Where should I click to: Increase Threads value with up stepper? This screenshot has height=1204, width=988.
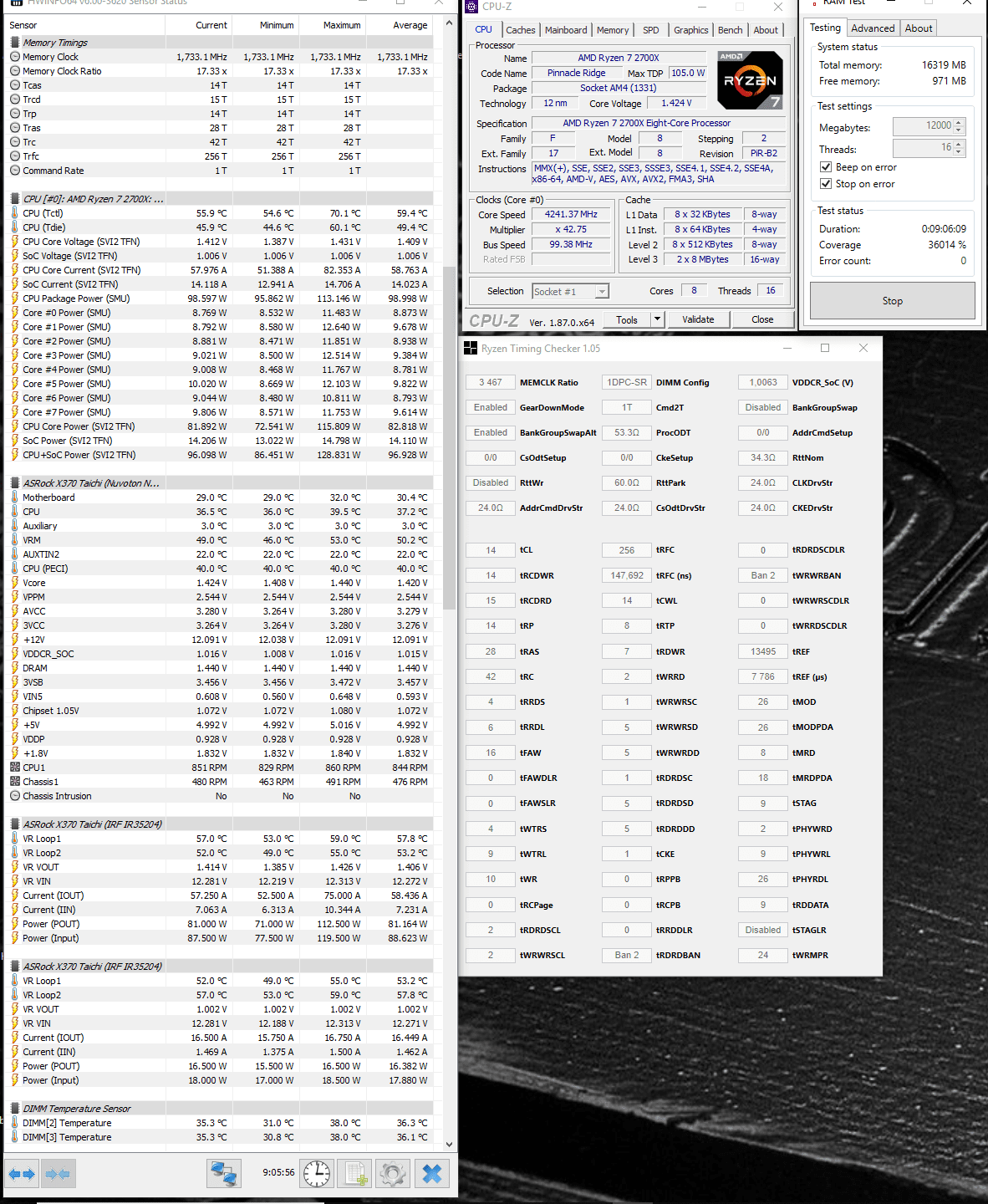click(960, 144)
